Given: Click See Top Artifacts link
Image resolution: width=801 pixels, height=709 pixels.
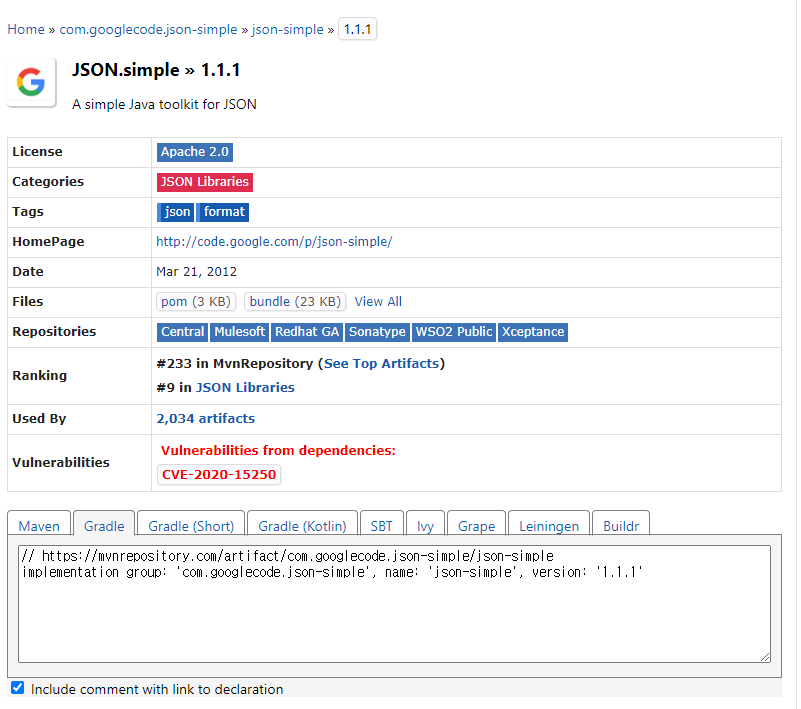Looking at the screenshot, I should [x=382, y=364].
